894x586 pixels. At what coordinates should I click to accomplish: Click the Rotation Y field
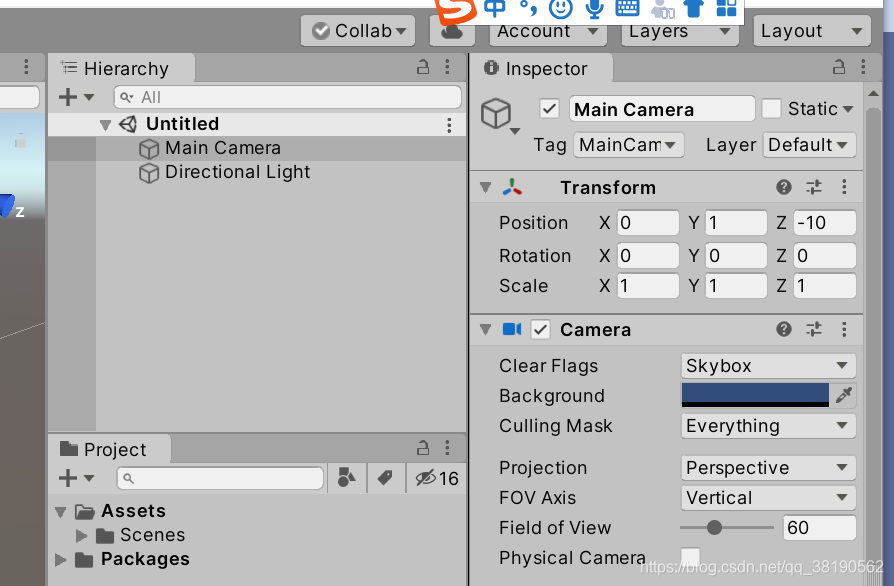tap(736, 255)
